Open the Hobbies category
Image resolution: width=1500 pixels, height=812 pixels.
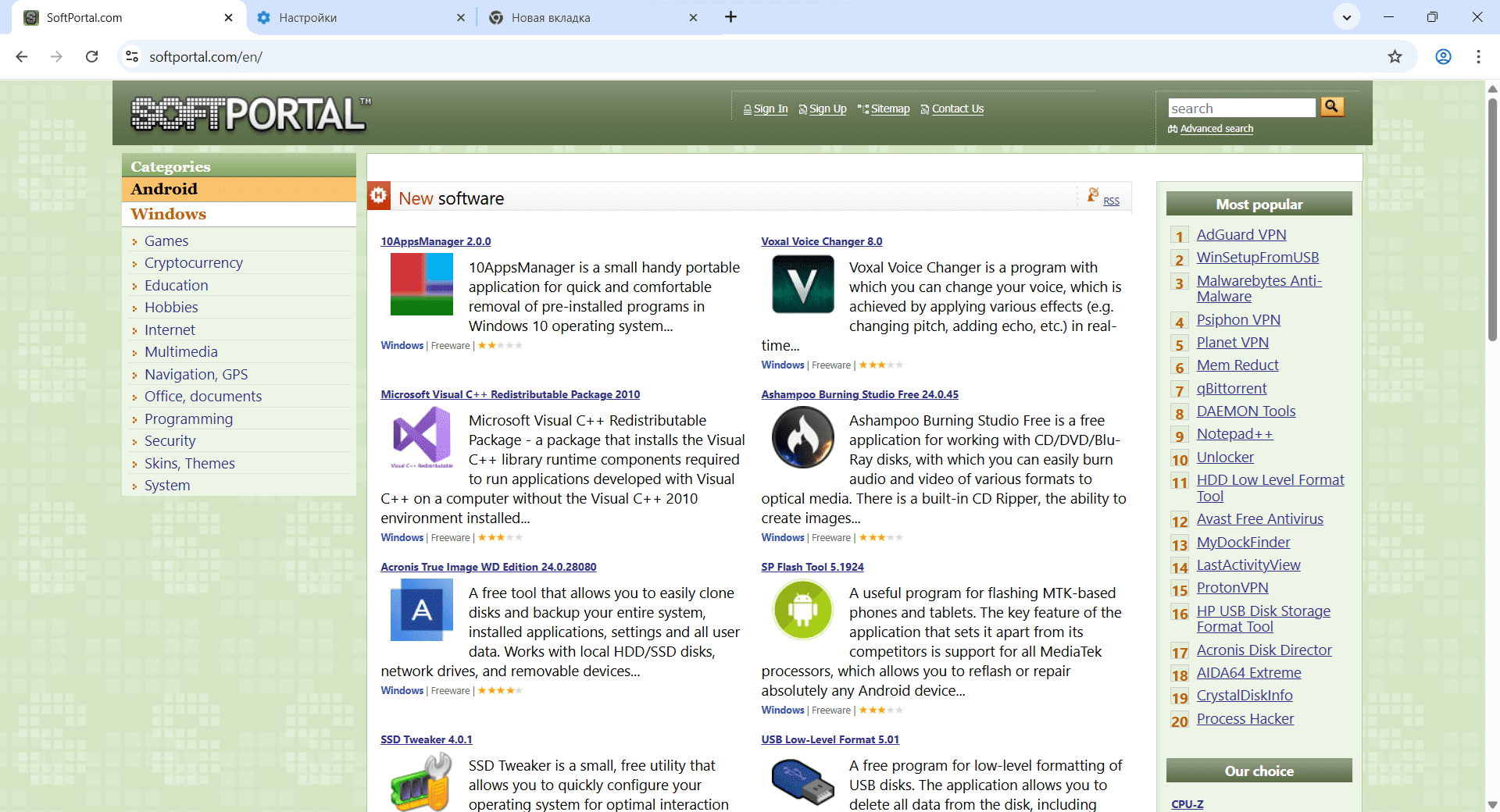coord(171,308)
